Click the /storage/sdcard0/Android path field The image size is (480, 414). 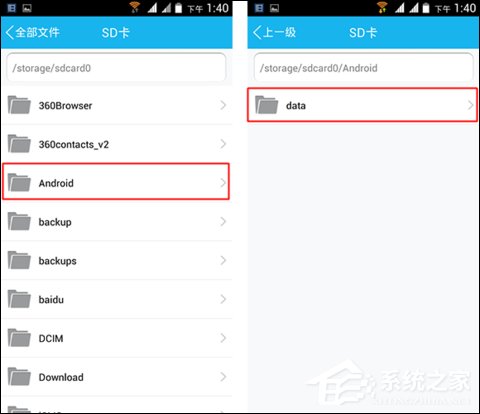363,68
